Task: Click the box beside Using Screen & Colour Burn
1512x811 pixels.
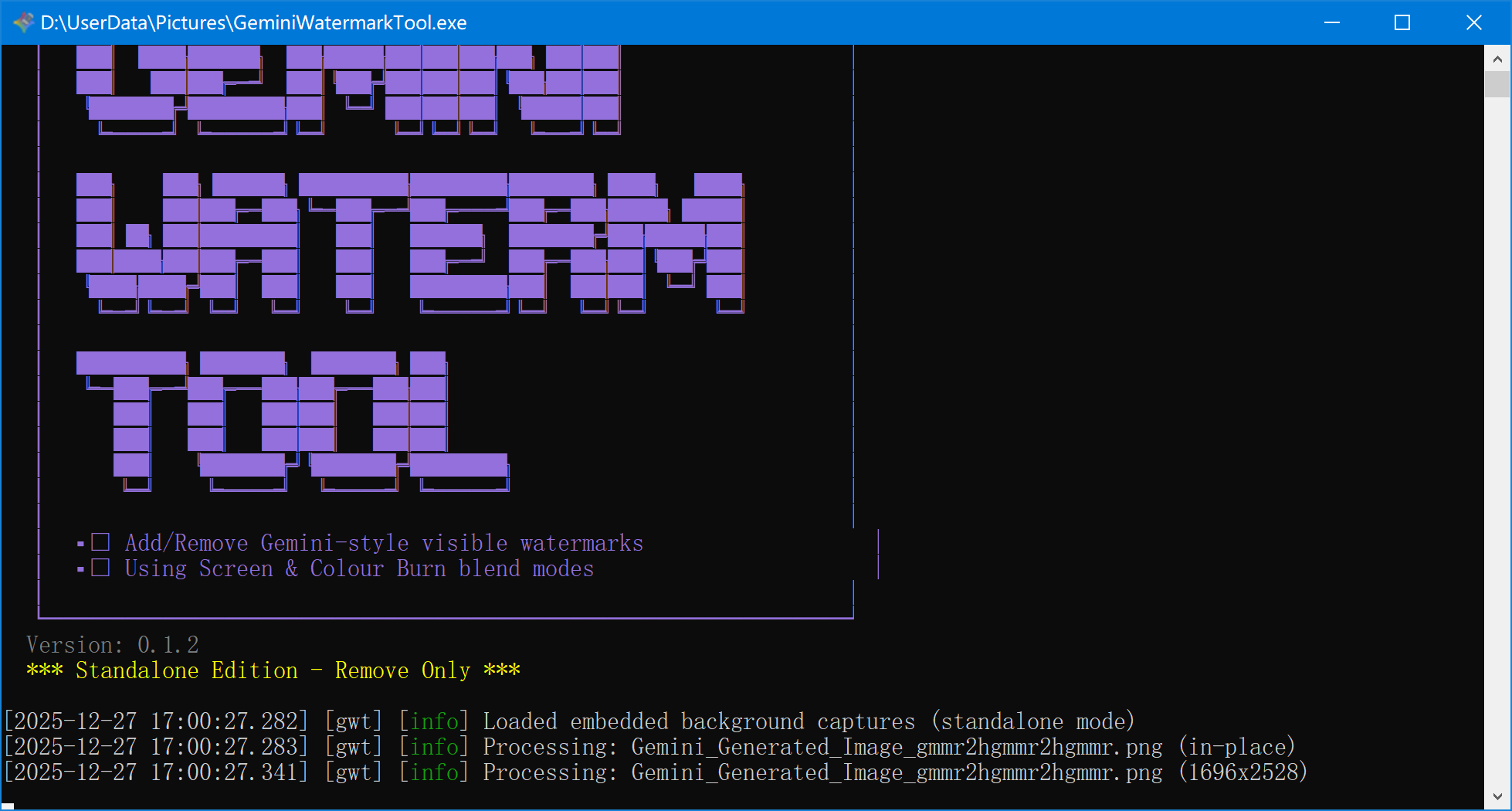Action: pos(100,568)
